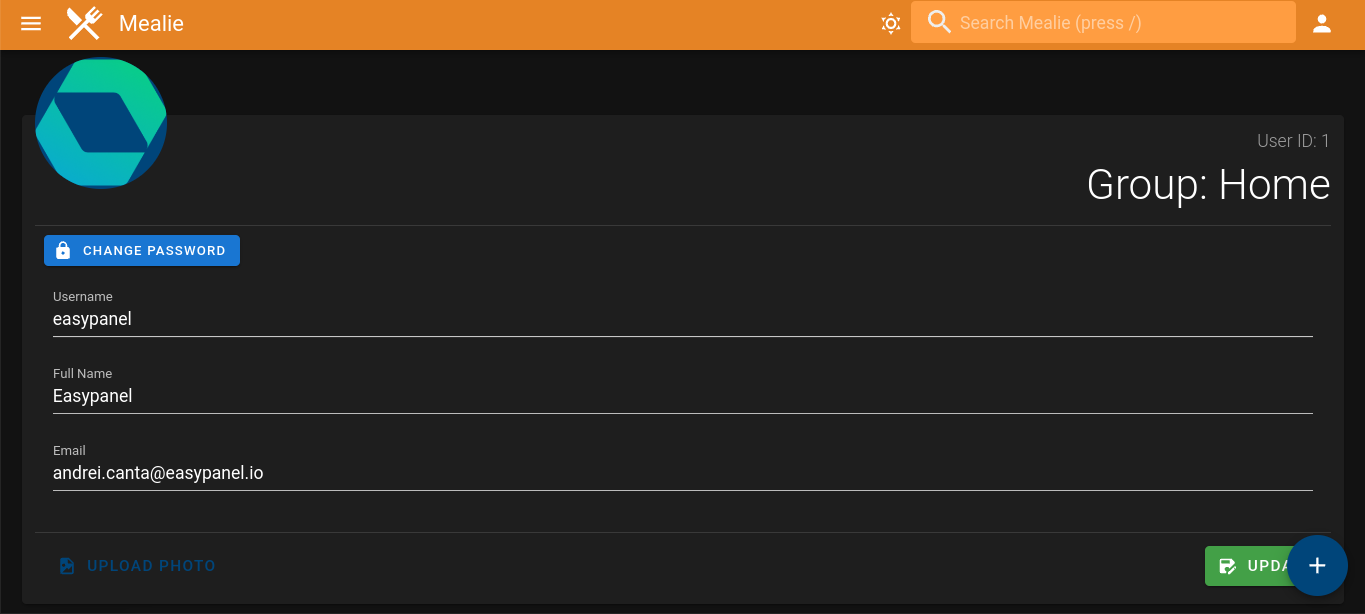Click the Group: Home heading
1365x614 pixels.
pyautogui.click(x=1208, y=185)
